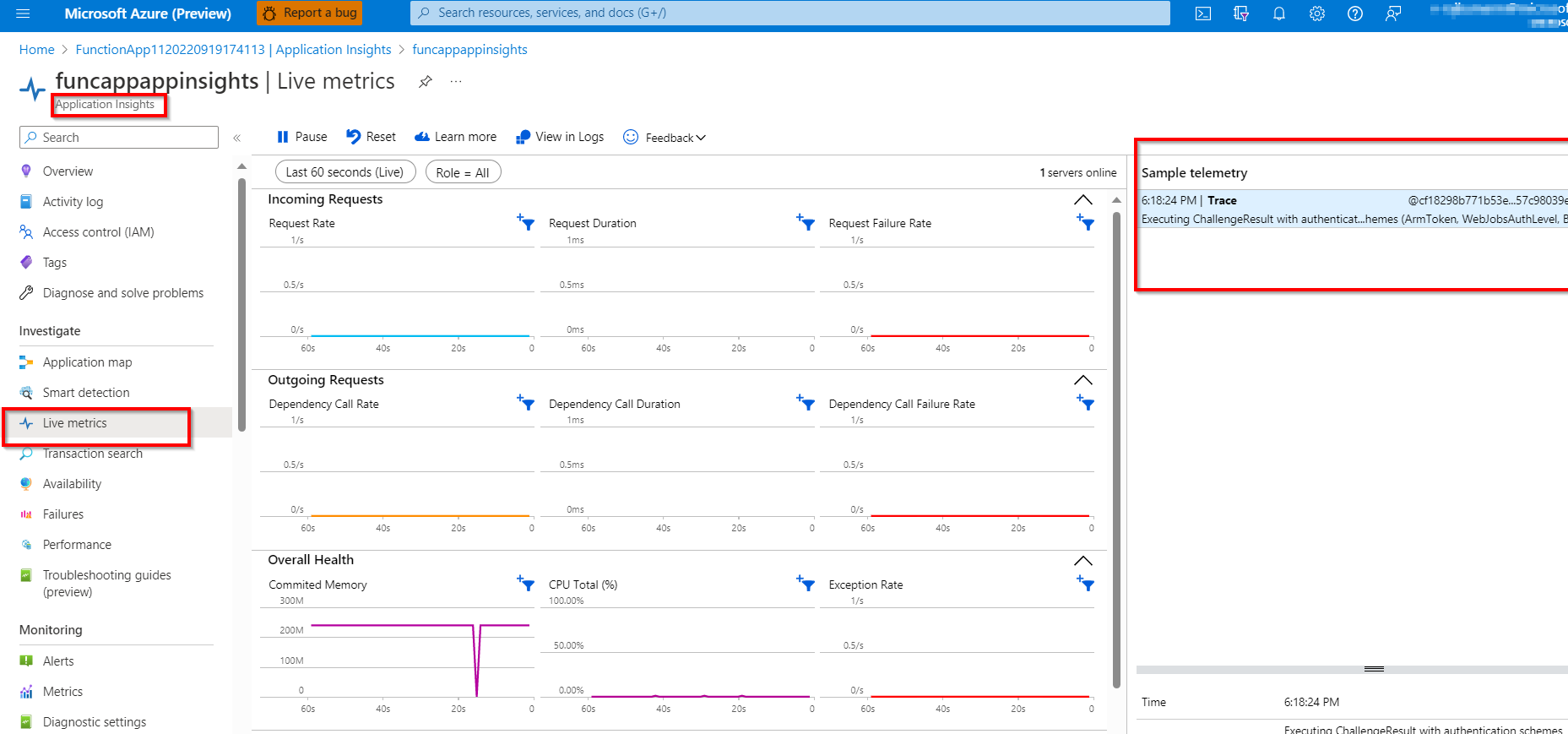Screen dimensions: 1568x734
Task: Open the more options ellipsis beside the title
Action: [x=456, y=81]
